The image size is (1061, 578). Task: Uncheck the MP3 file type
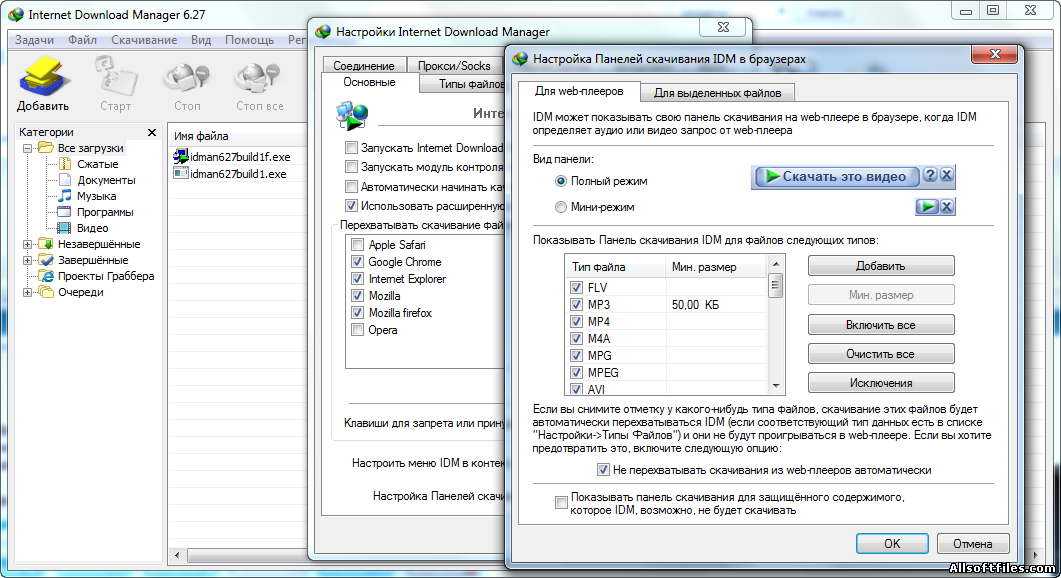click(576, 305)
